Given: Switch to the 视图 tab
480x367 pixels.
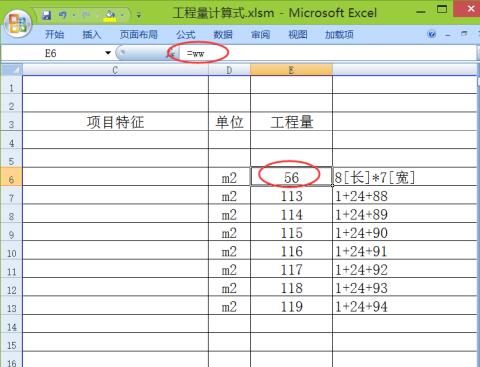Looking at the screenshot, I should click(x=298, y=34).
